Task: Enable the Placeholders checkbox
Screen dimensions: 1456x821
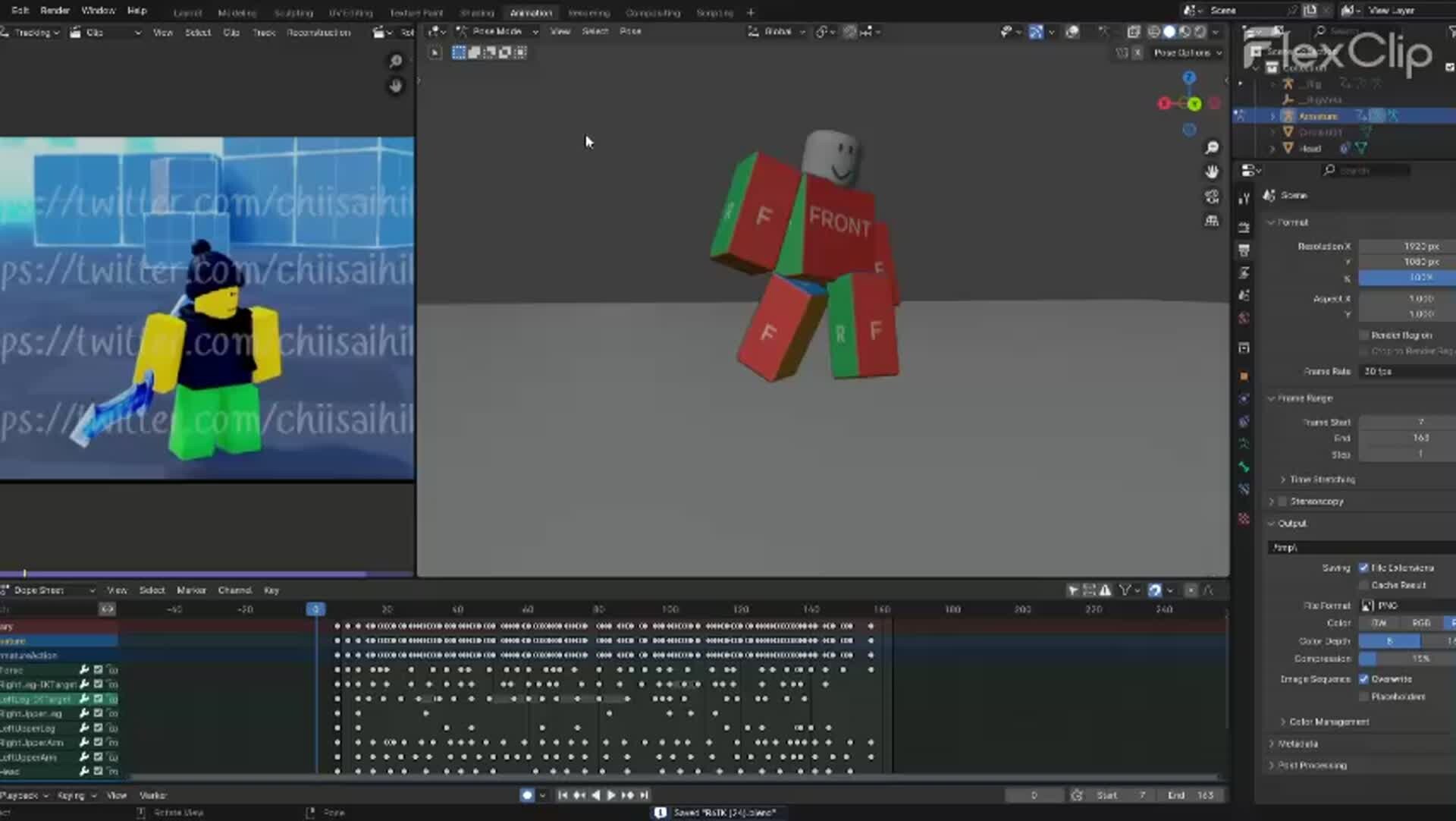Action: 1363,697
